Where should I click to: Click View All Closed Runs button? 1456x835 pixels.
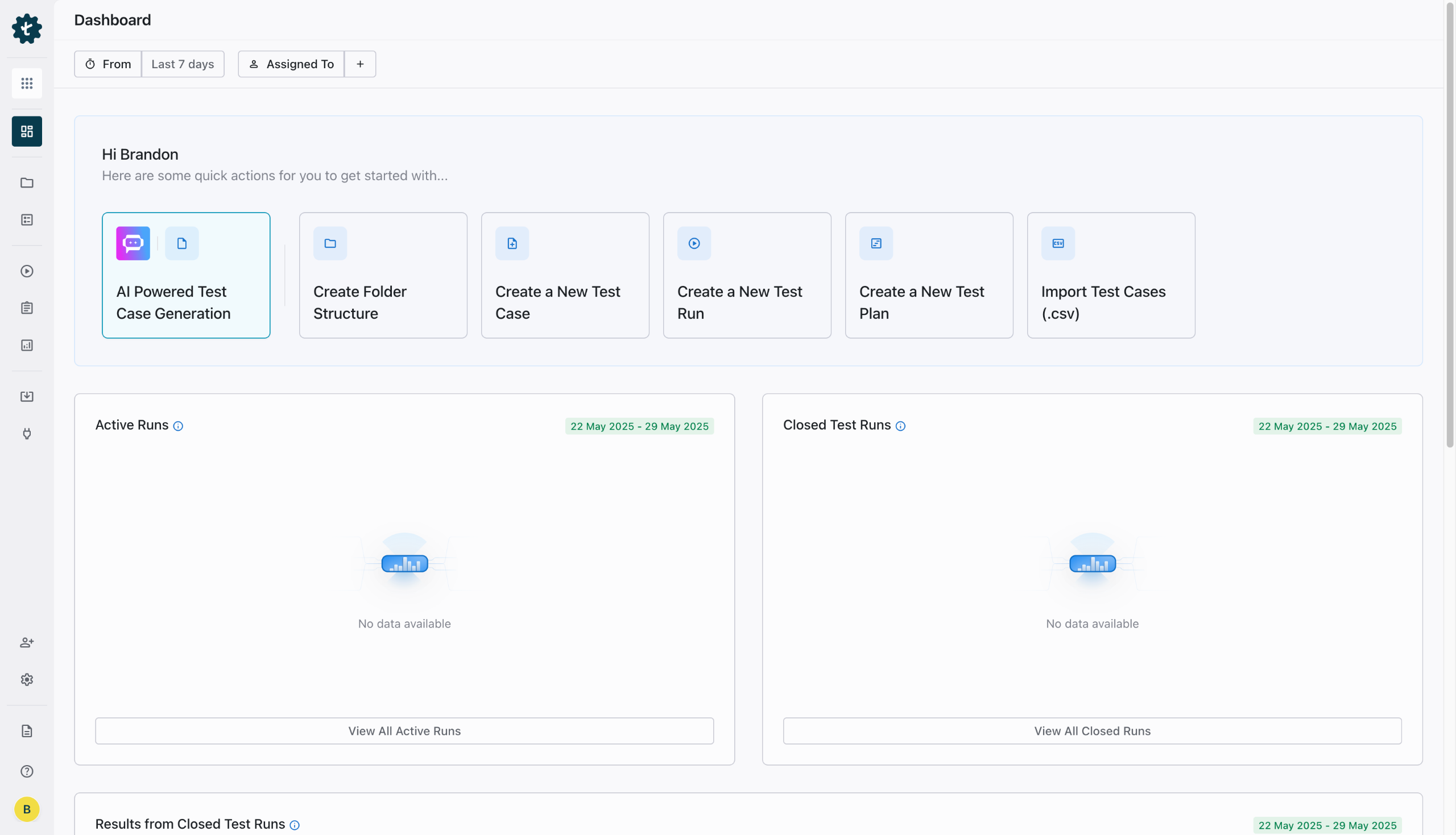(1093, 730)
